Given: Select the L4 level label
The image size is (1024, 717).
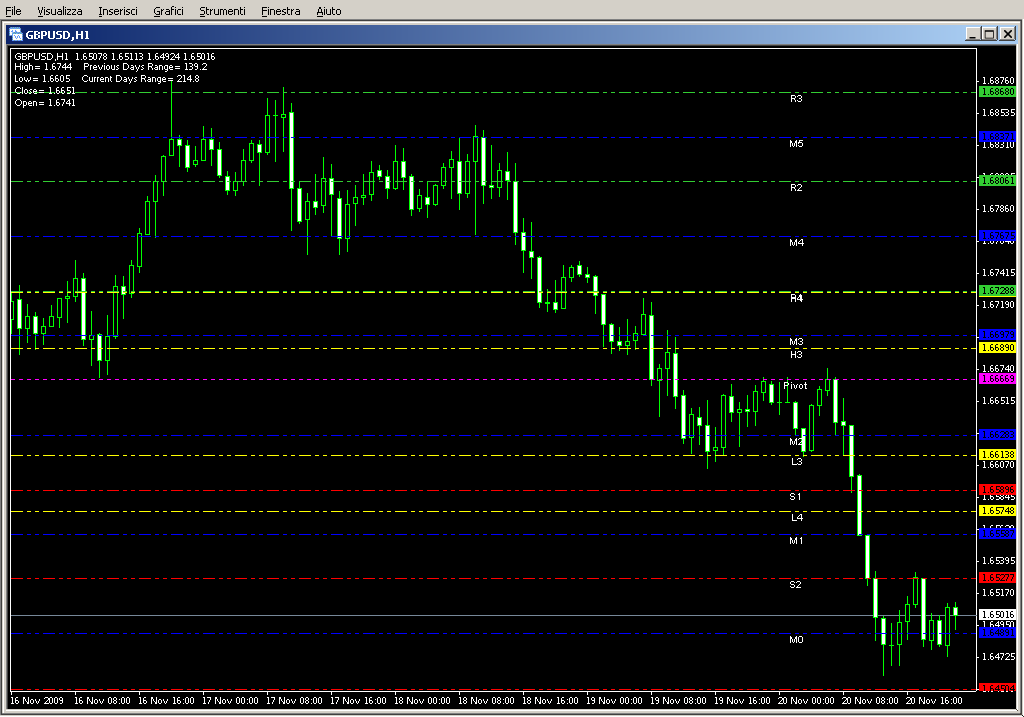Looking at the screenshot, I should pos(797,517).
